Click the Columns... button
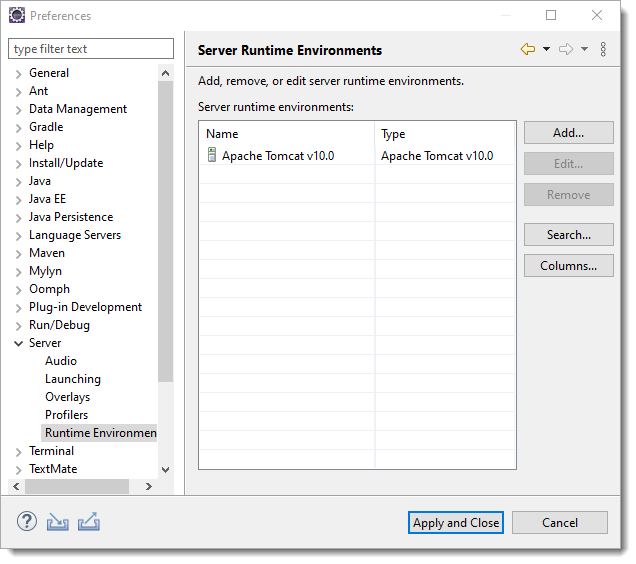The width and height of the screenshot is (636, 564). pyautogui.click(x=568, y=266)
